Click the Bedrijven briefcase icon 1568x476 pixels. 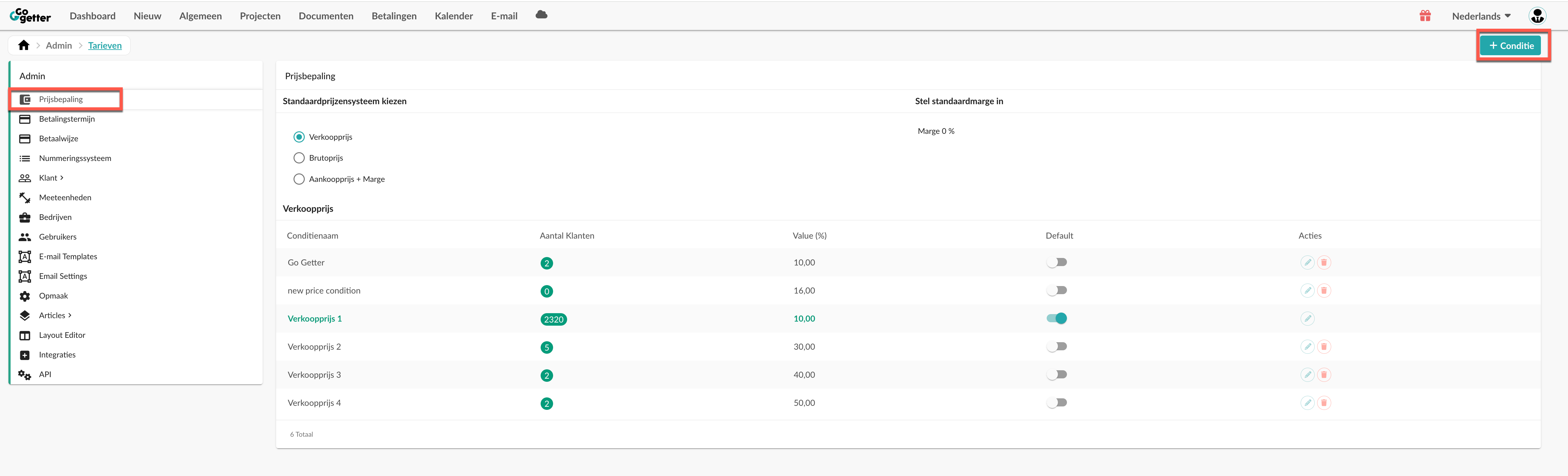coord(24,218)
